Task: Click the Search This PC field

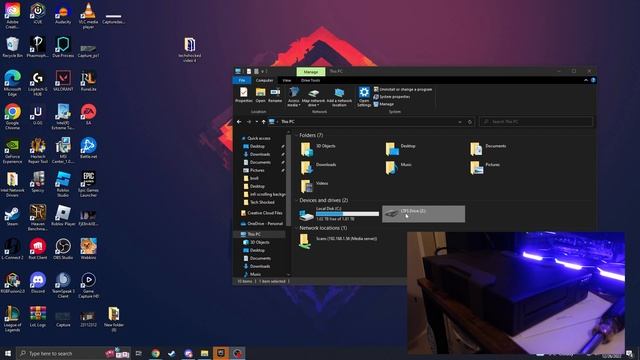Action: coord(536,122)
